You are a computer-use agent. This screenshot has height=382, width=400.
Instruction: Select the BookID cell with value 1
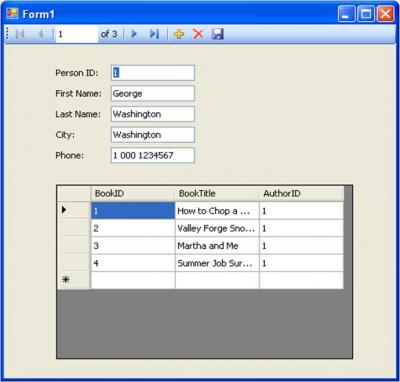pyautogui.click(x=133, y=211)
